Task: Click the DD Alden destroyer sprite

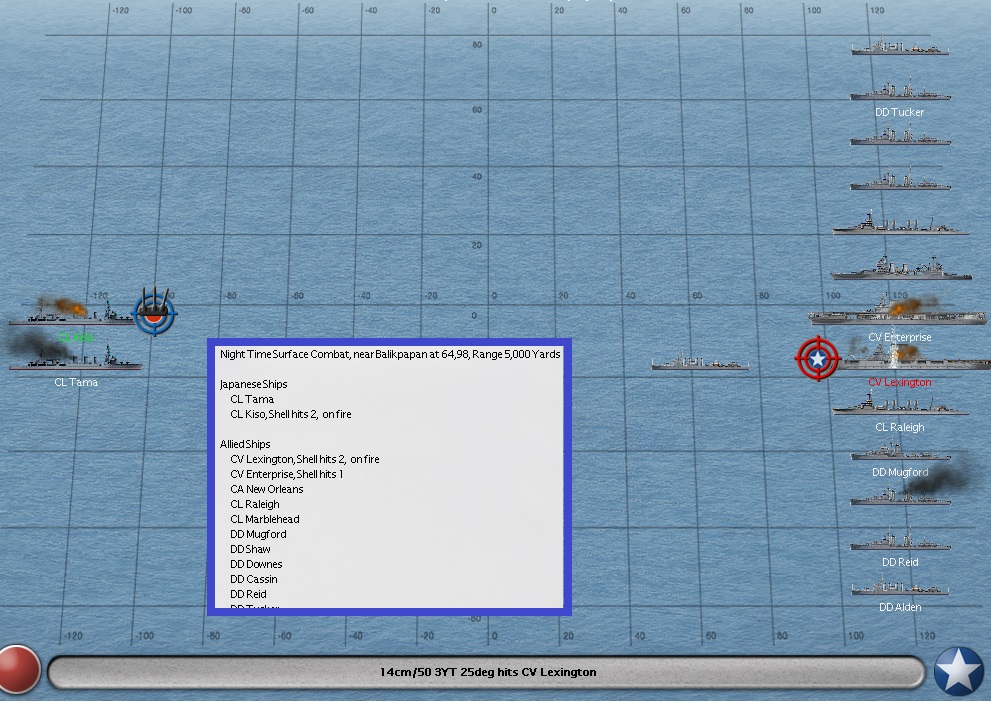Action: point(900,586)
